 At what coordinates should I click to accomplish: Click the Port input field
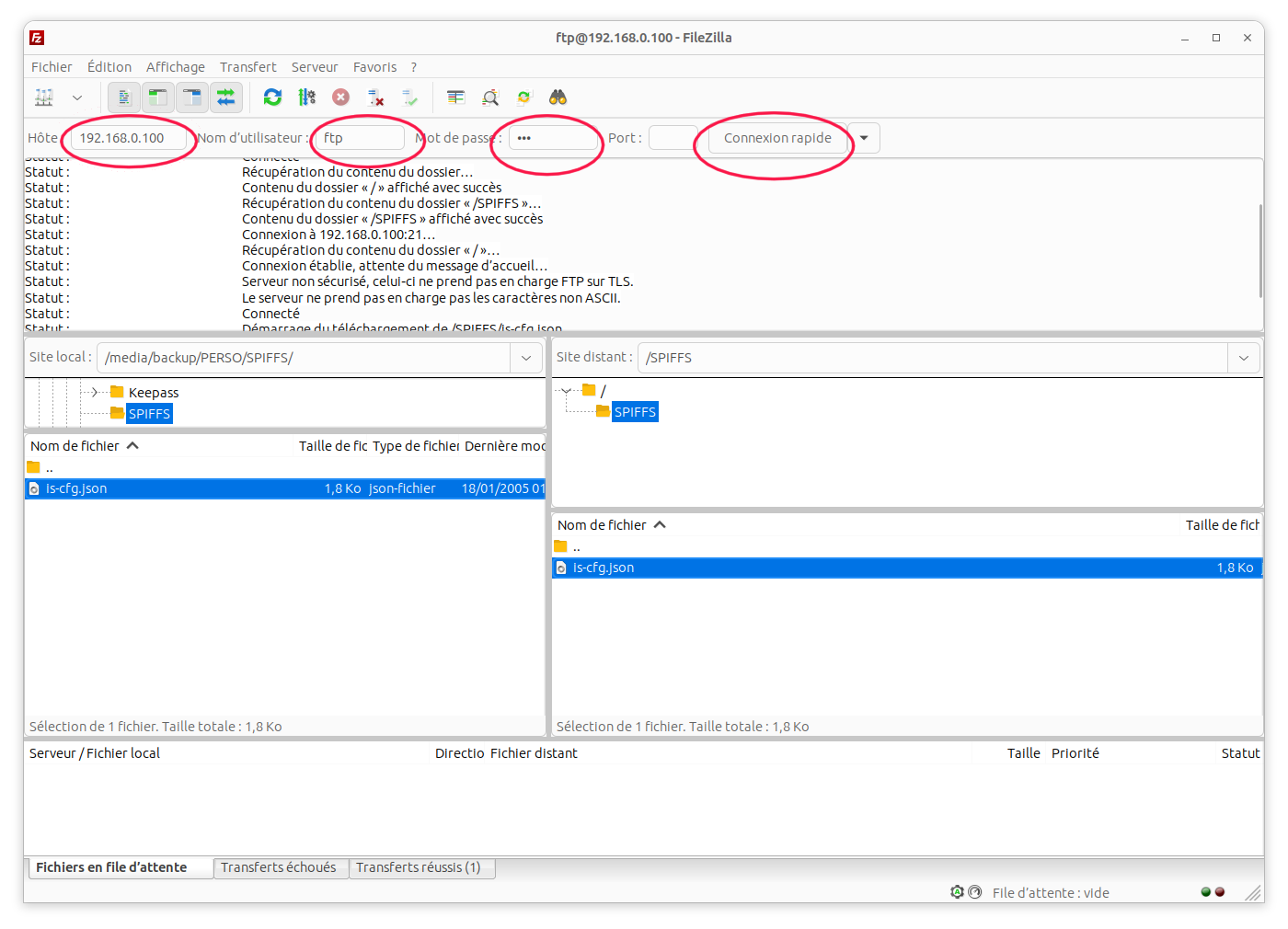click(673, 138)
